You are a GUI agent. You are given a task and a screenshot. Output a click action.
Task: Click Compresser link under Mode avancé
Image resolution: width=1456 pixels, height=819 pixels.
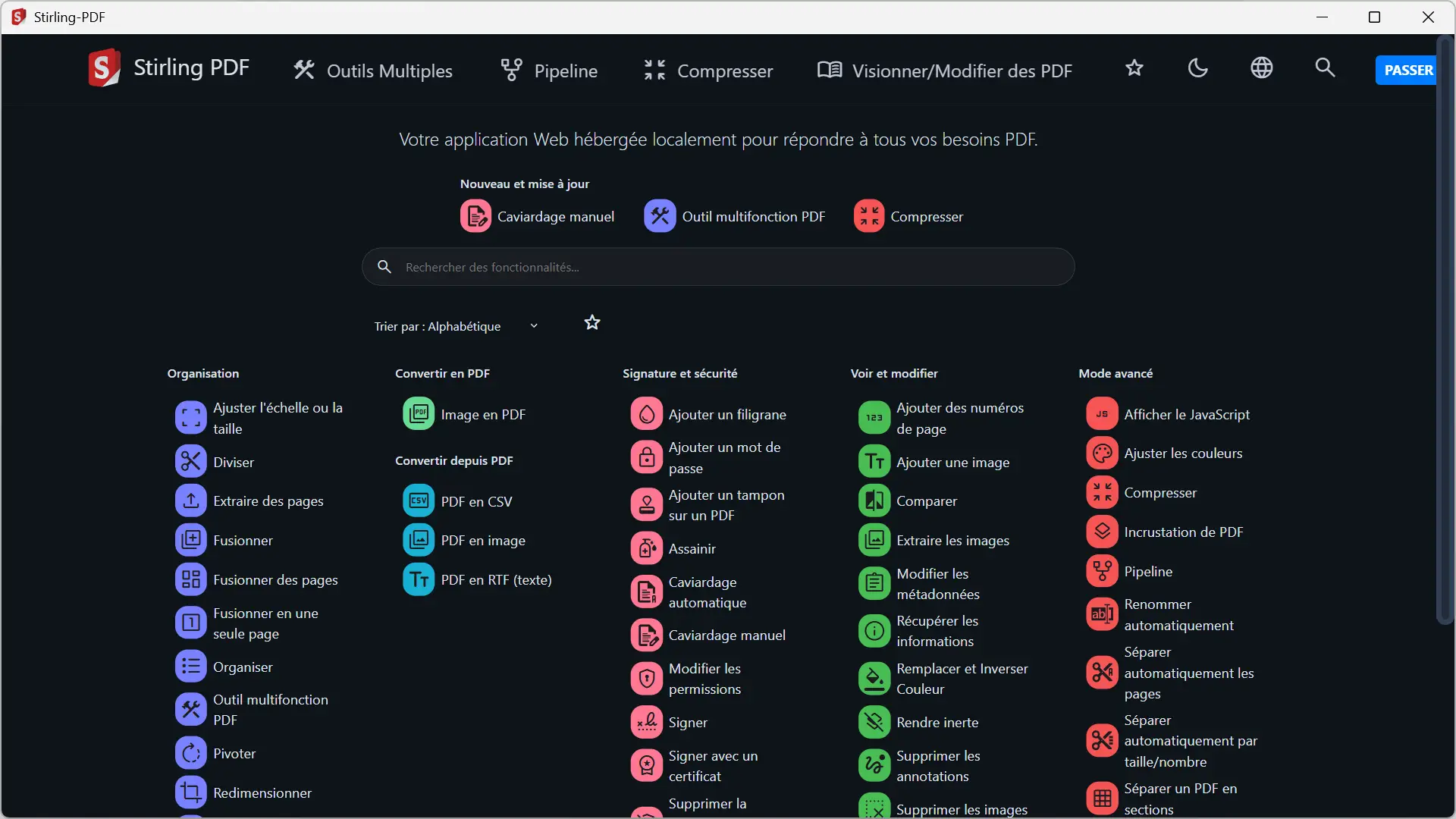(1160, 493)
